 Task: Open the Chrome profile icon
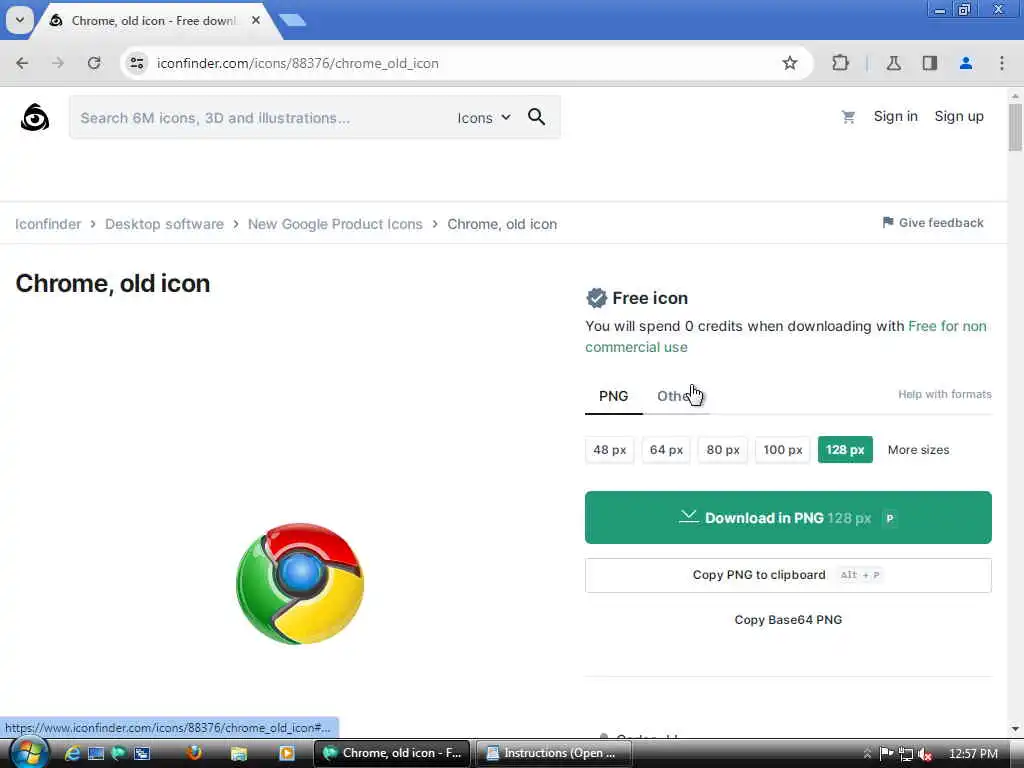965,63
